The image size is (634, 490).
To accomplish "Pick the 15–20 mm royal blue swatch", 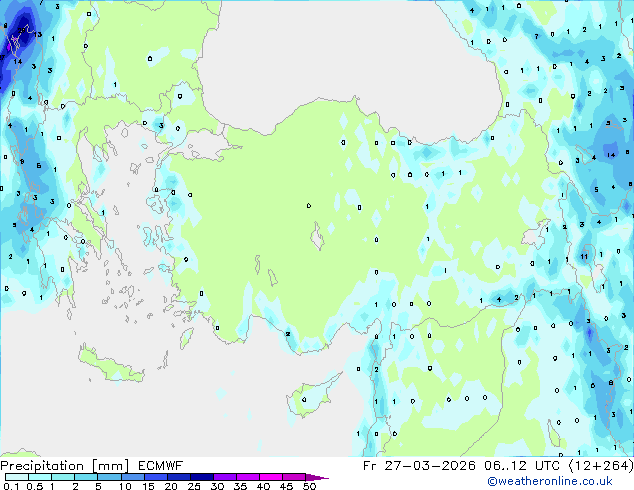I will tap(156, 477).
